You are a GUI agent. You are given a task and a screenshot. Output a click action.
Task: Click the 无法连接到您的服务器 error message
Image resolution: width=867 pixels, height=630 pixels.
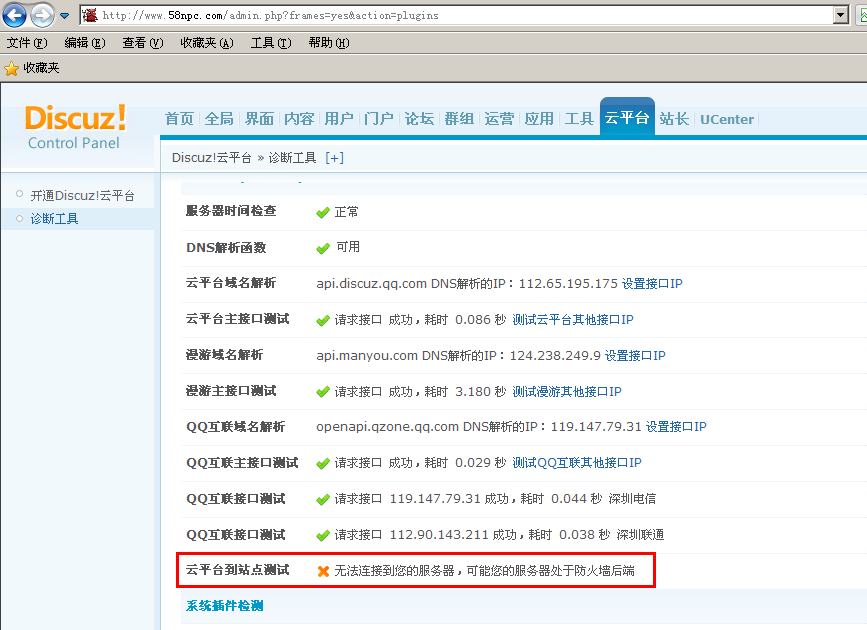484,571
